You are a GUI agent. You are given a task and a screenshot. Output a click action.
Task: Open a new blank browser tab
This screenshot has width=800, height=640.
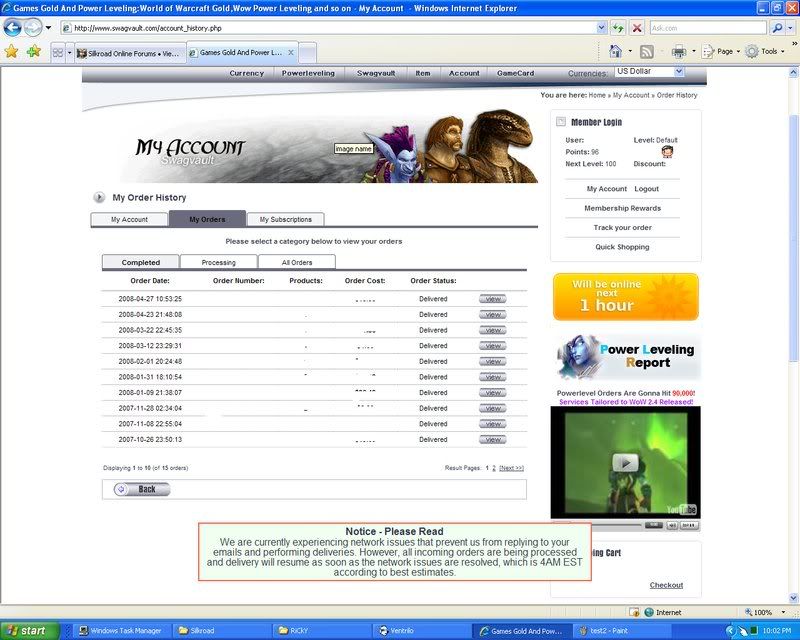[307, 53]
